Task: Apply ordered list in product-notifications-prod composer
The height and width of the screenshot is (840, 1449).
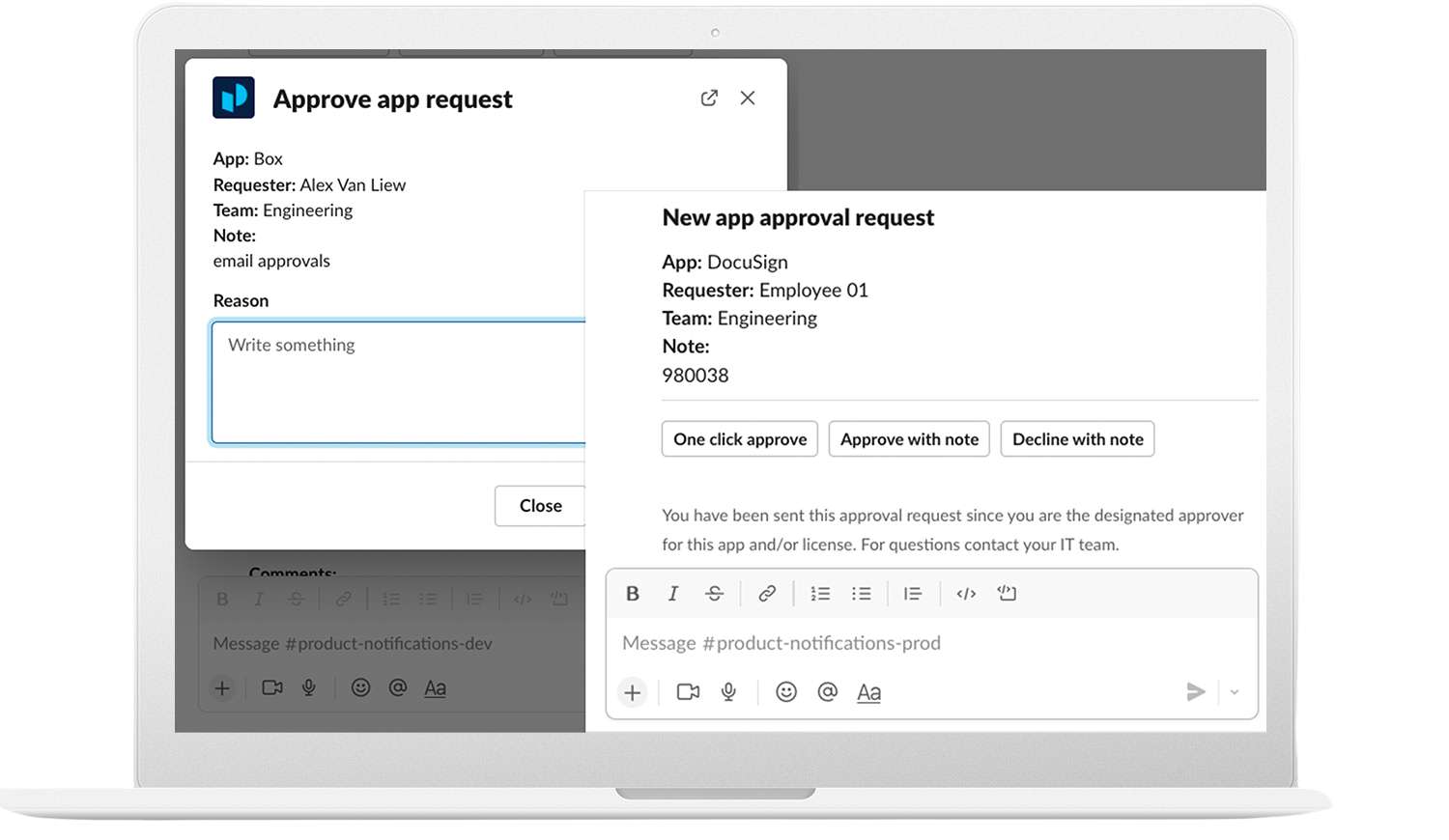Action: pos(820,594)
